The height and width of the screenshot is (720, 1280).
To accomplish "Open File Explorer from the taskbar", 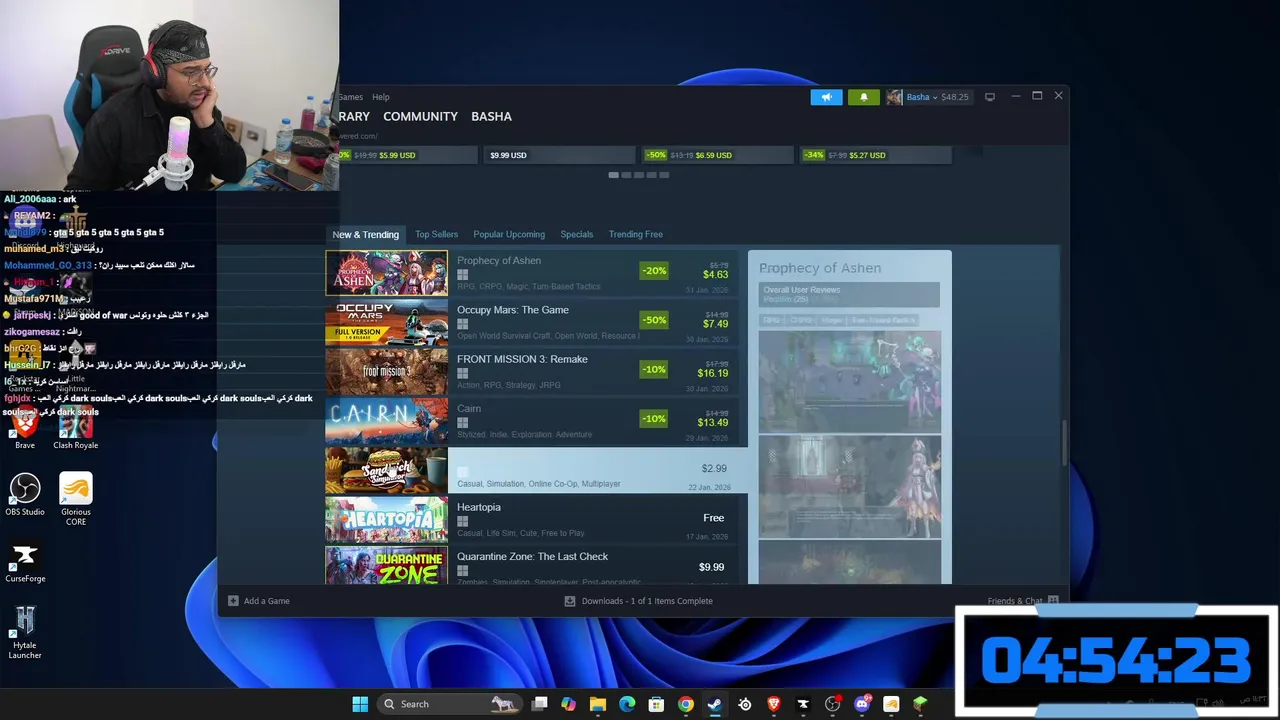I will [x=598, y=704].
